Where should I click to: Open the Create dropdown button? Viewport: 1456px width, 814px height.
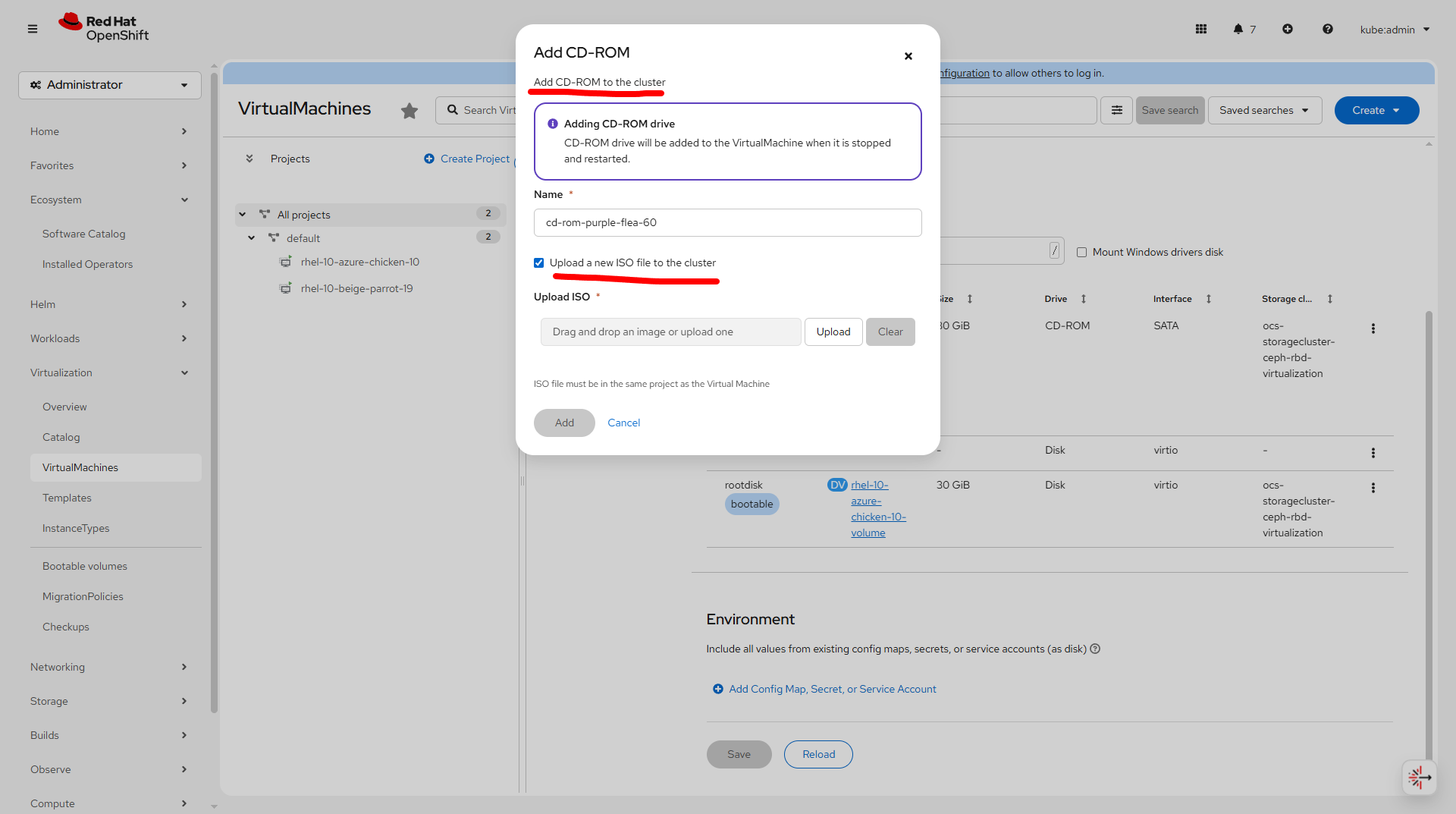[x=1376, y=111]
